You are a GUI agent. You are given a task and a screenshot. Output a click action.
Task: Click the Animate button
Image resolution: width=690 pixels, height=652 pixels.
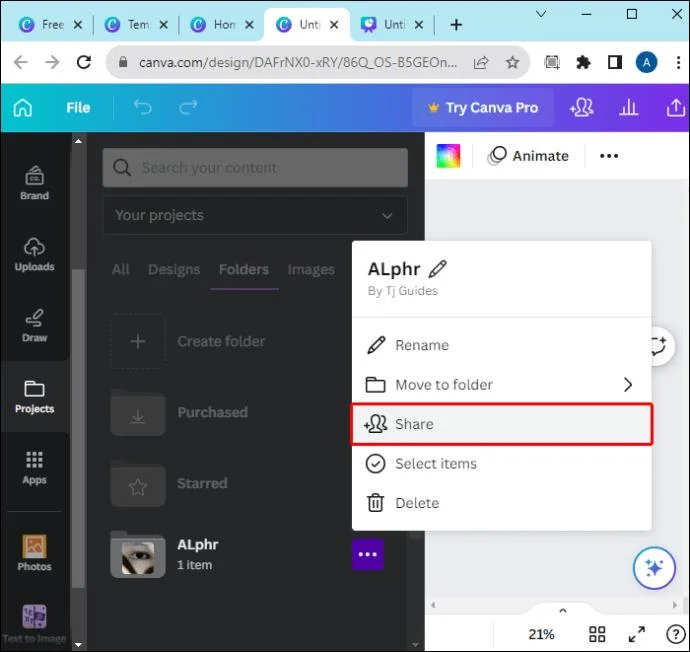point(528,156)
